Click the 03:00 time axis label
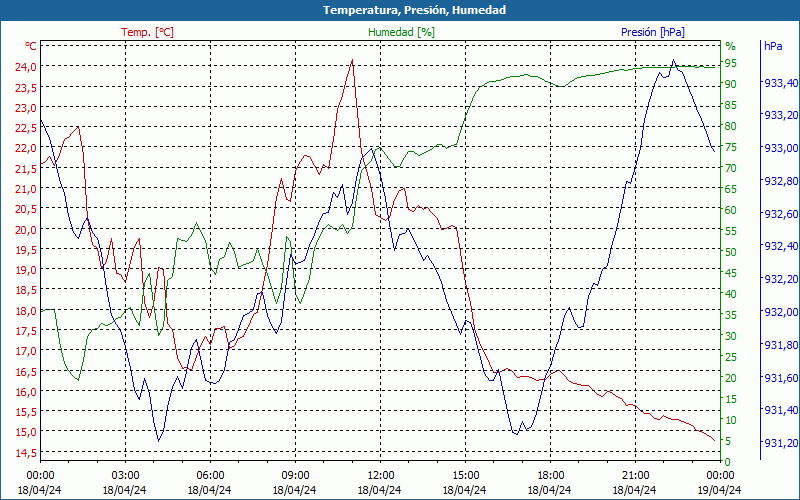Image resolution: width=800 pixels, height=500 pixels. pos(125,476)
